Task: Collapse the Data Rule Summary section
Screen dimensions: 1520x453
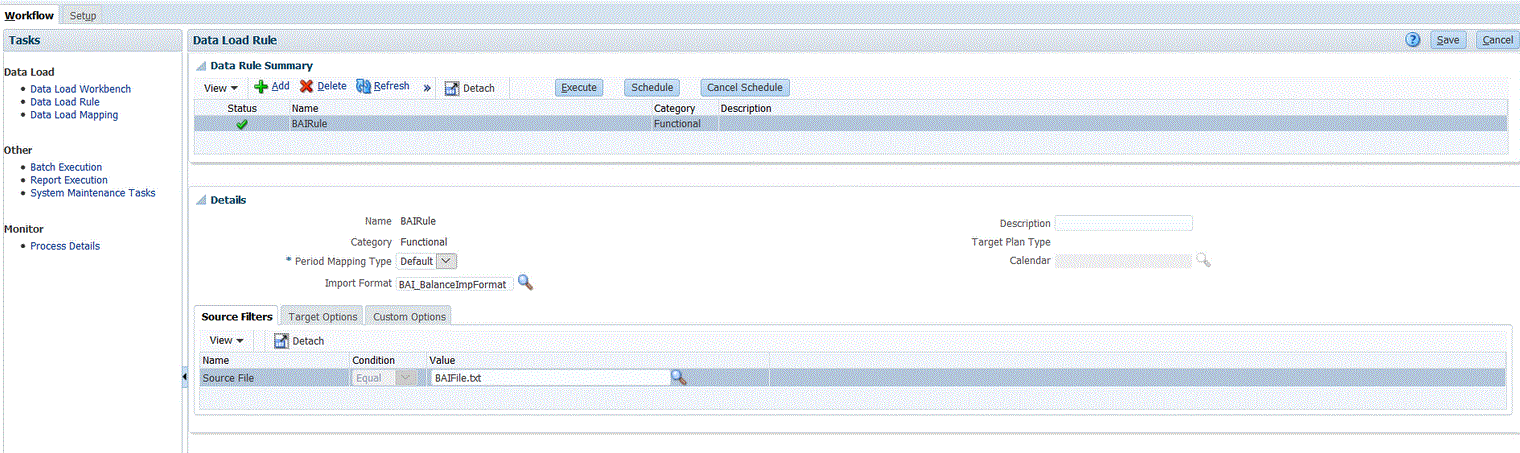Action: (x=200, y=66)
